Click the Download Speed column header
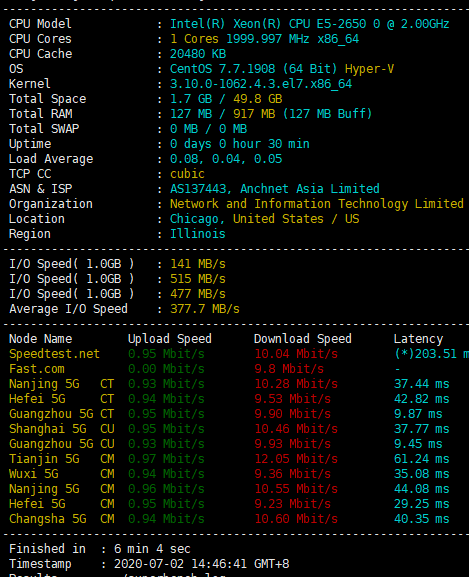Viewport: 469px width, 577px height. (x=303, y=339)
